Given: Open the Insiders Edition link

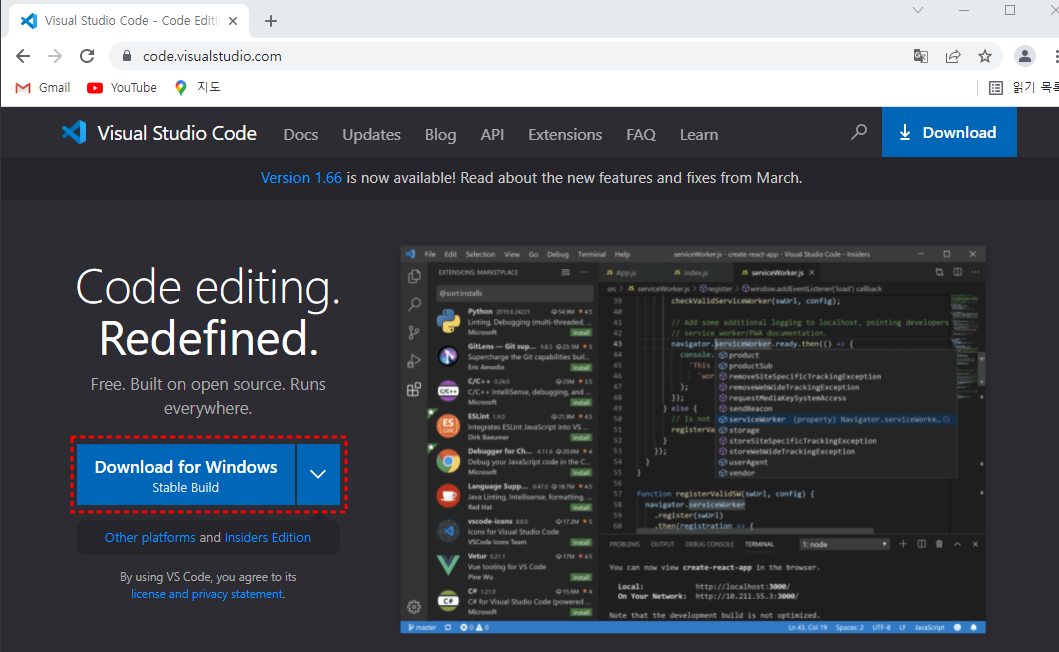Looking at the screenshot, I should 267,537.
